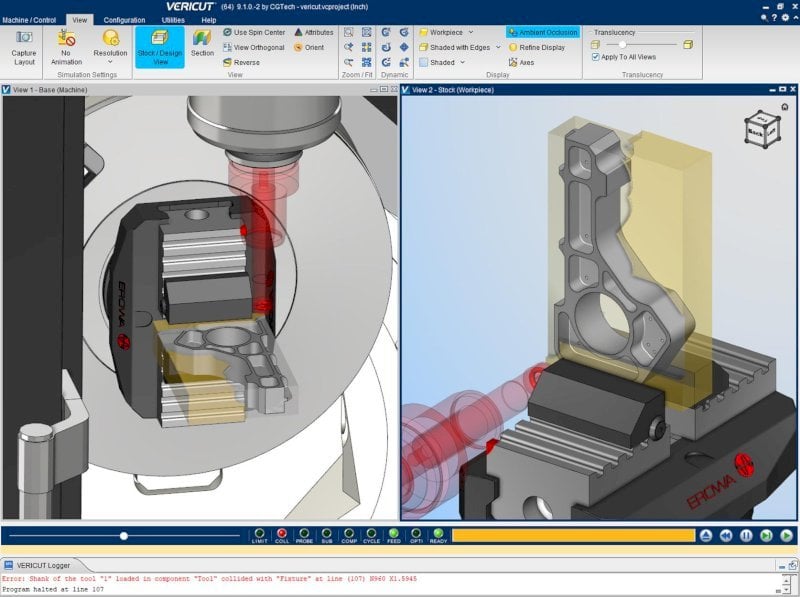Click Refine Display
Screen dimensions: 800x597
point(537,47)
